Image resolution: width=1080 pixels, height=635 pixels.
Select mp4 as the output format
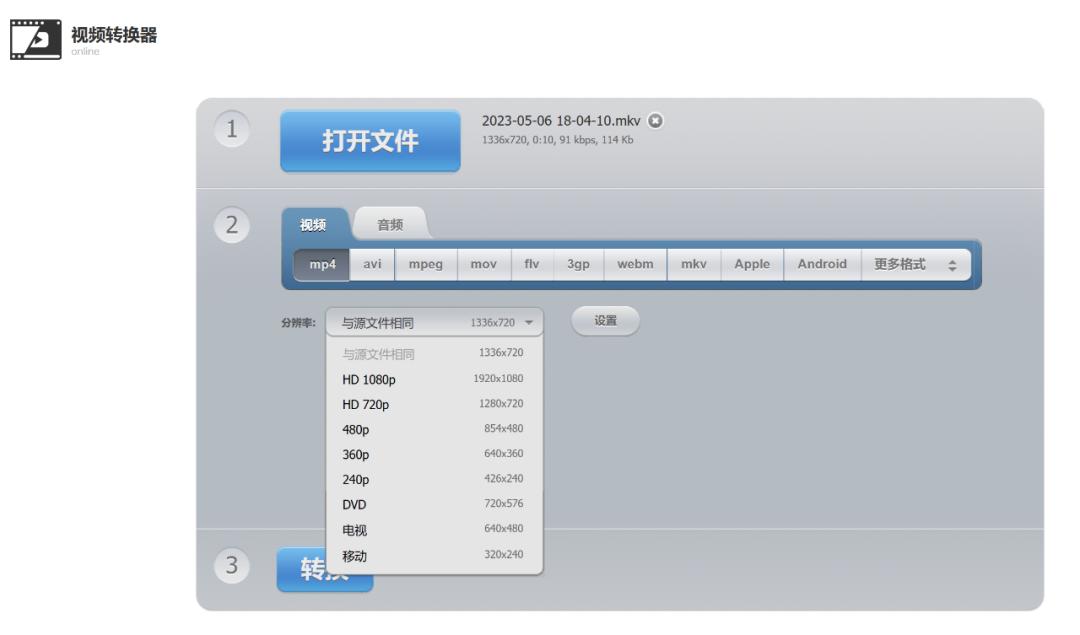321,263
